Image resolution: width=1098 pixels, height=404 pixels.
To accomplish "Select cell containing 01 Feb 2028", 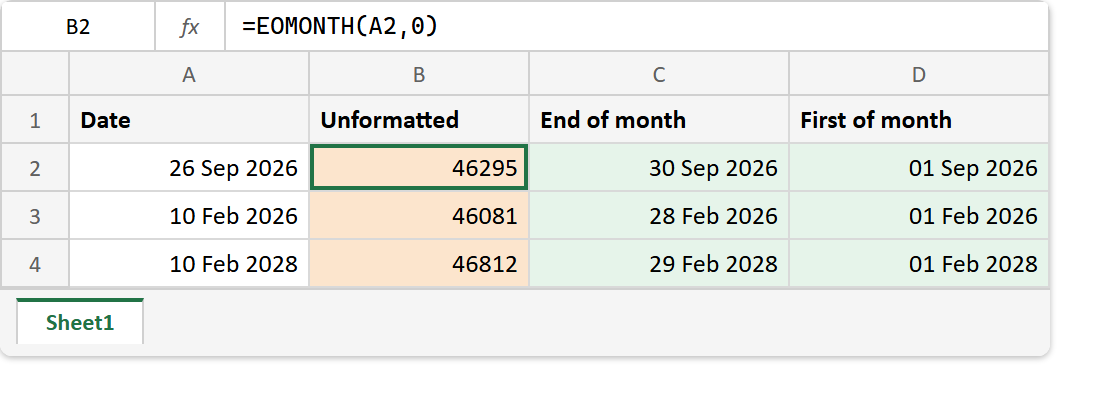I will tap(919, 264).
